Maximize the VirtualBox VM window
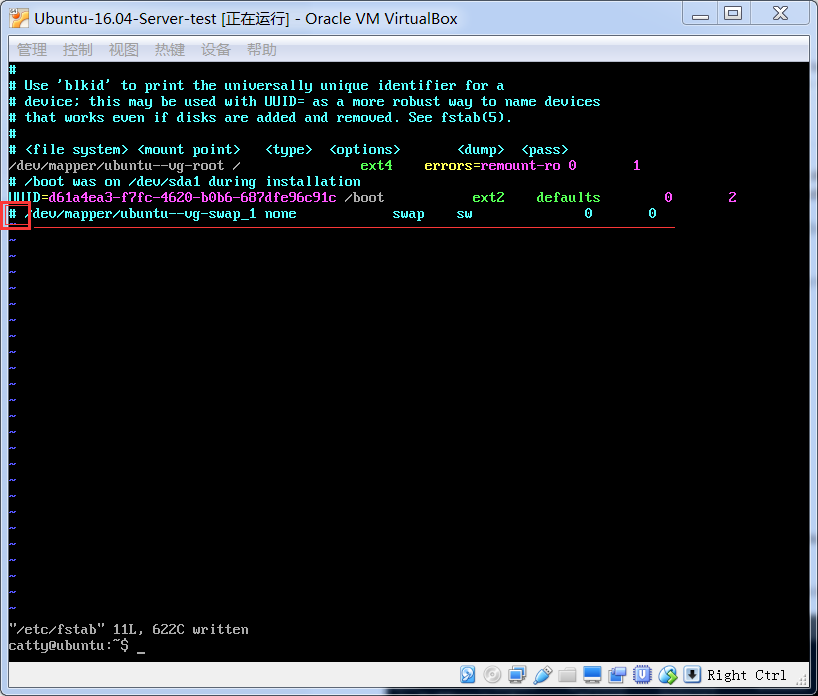This screenshot has width=818, height=696. (733, 14)
